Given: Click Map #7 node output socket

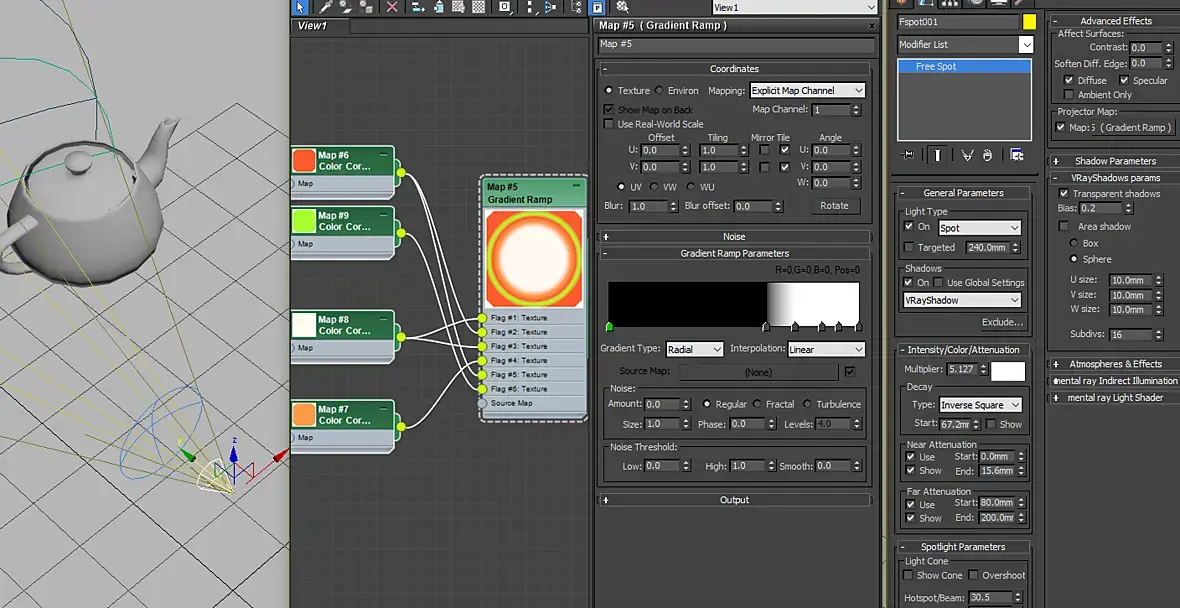Looking at the screenshot, I should tap(400, 427).
